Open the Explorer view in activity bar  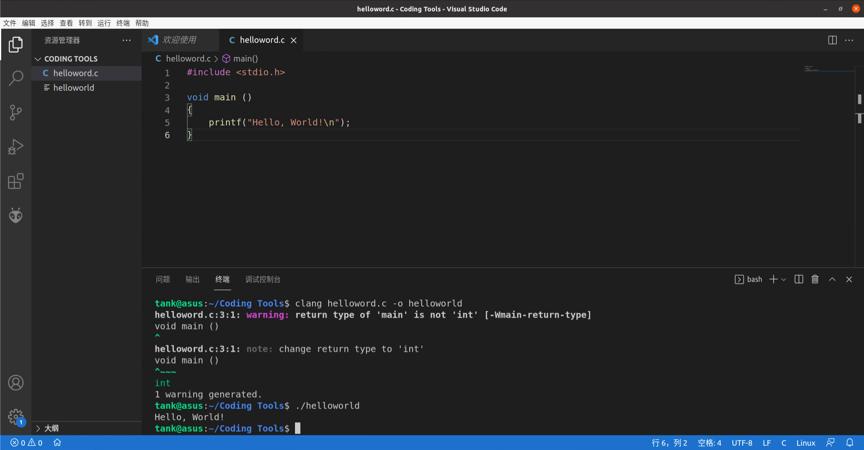click(15, 45)
